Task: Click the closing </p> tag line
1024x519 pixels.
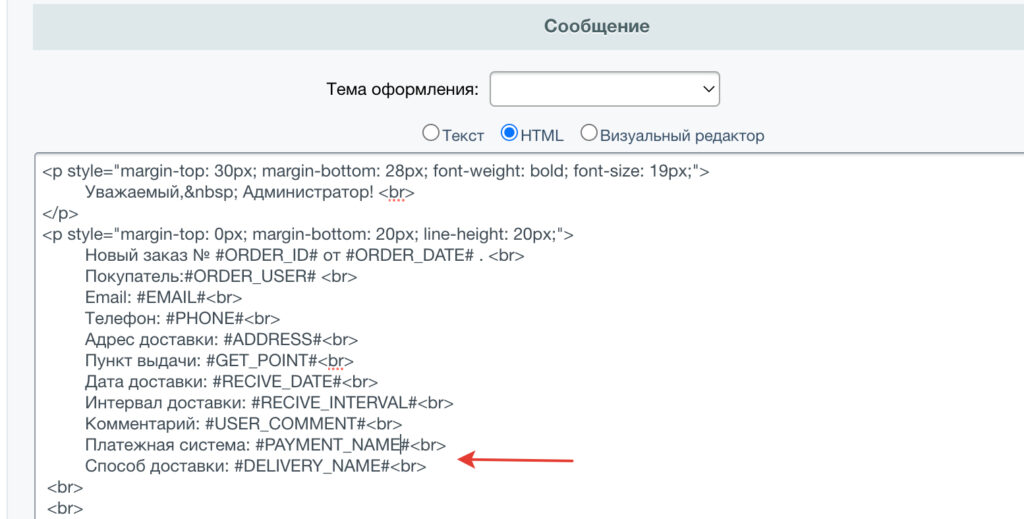Action: click(60, 213)
